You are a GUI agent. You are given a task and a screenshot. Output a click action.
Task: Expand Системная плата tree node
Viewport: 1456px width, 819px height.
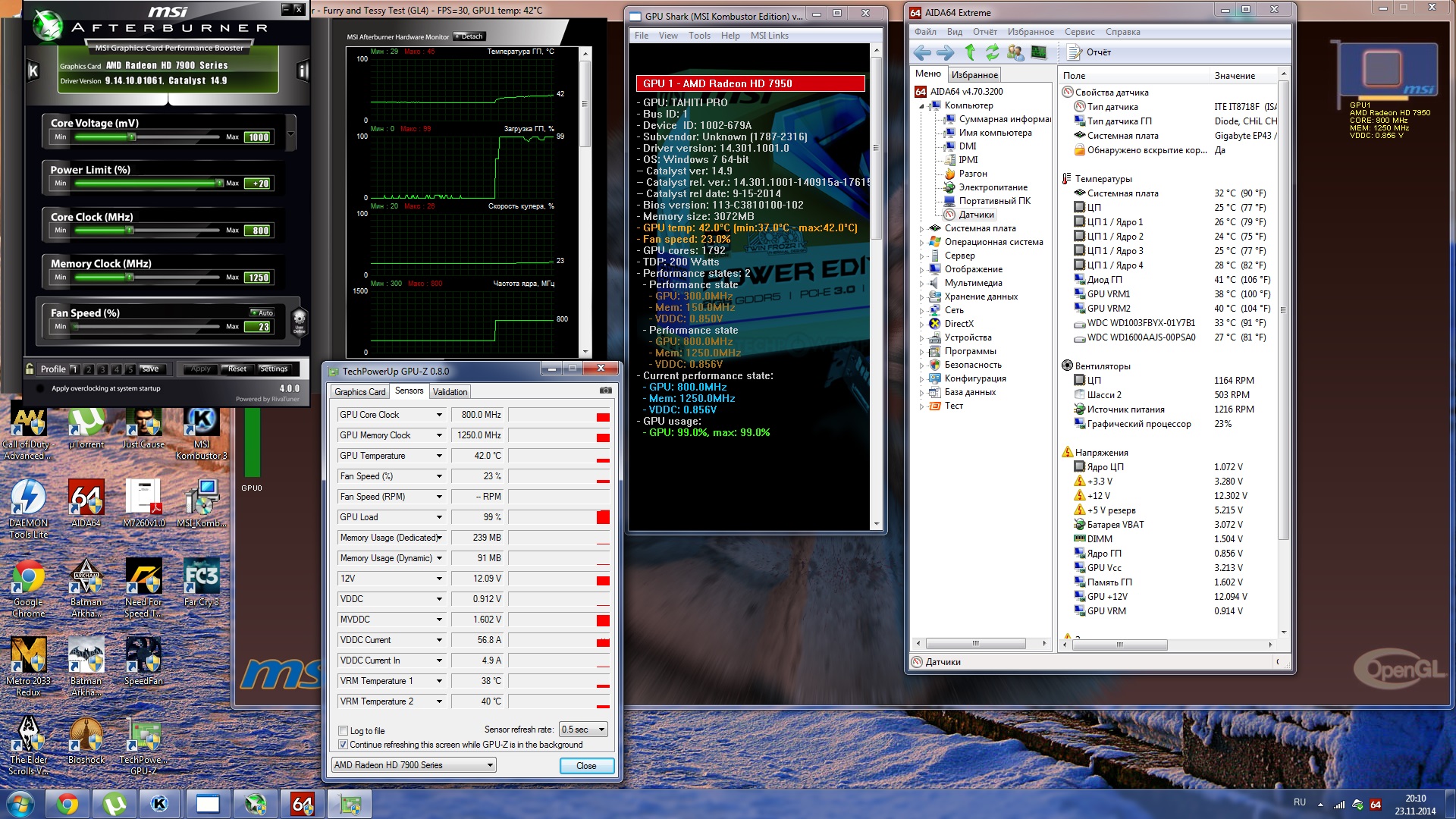pos(922,228)
